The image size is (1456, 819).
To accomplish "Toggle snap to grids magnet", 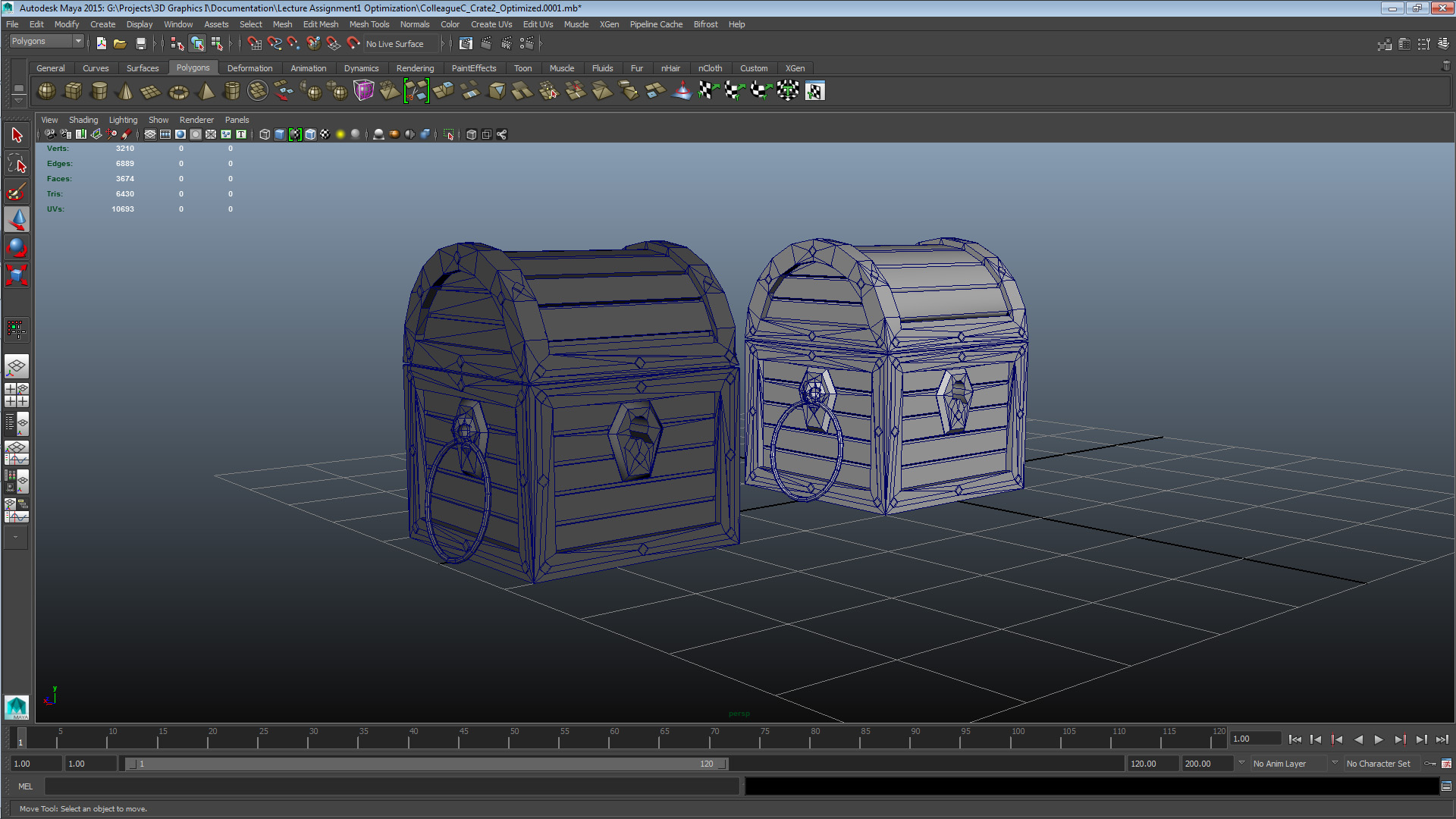I will coord(253,43).
